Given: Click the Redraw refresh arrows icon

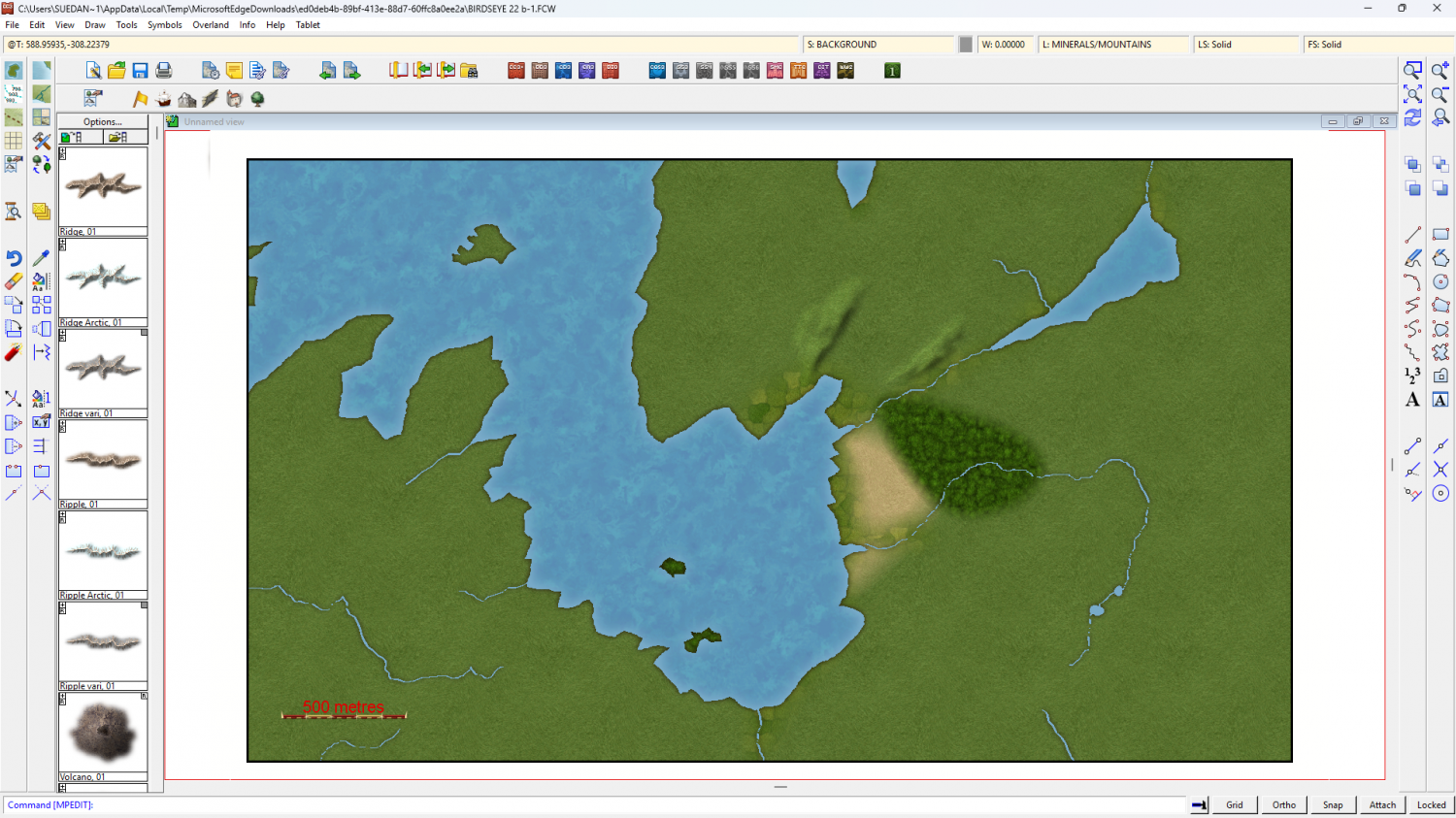Looking at the screenshot, I should (x=1412, y=117).
